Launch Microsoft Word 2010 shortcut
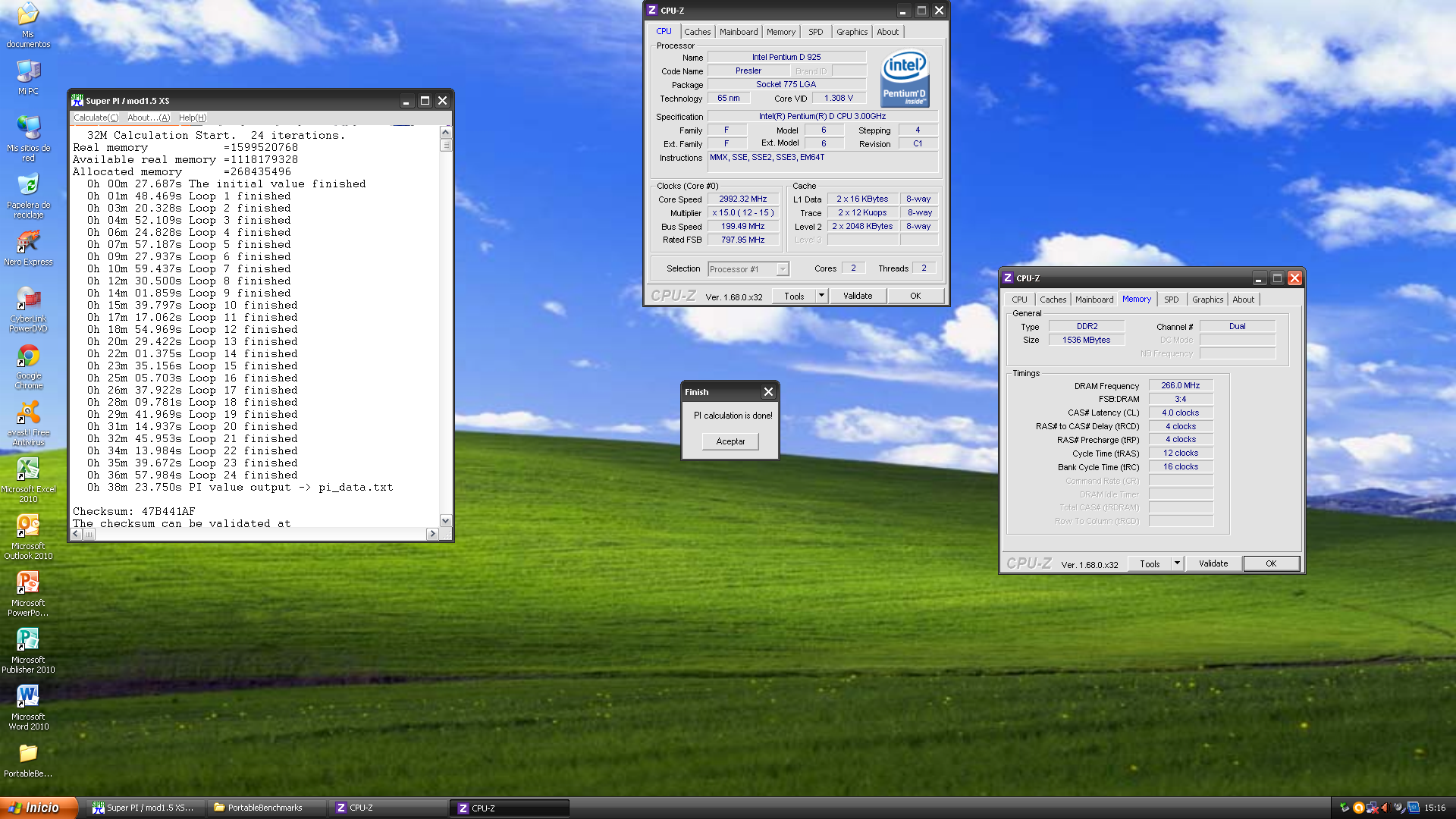Image resolution: width=1456 pixels, height=819 pixels. pos(28,708)
